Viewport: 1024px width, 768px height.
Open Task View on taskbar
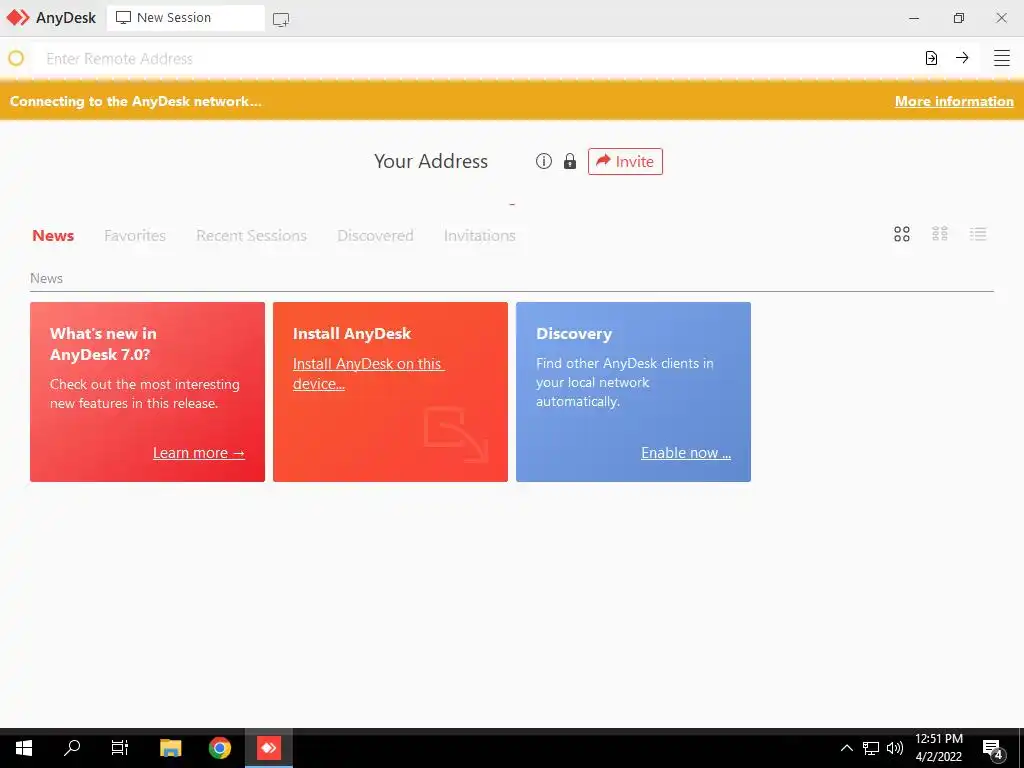[120, 748]
